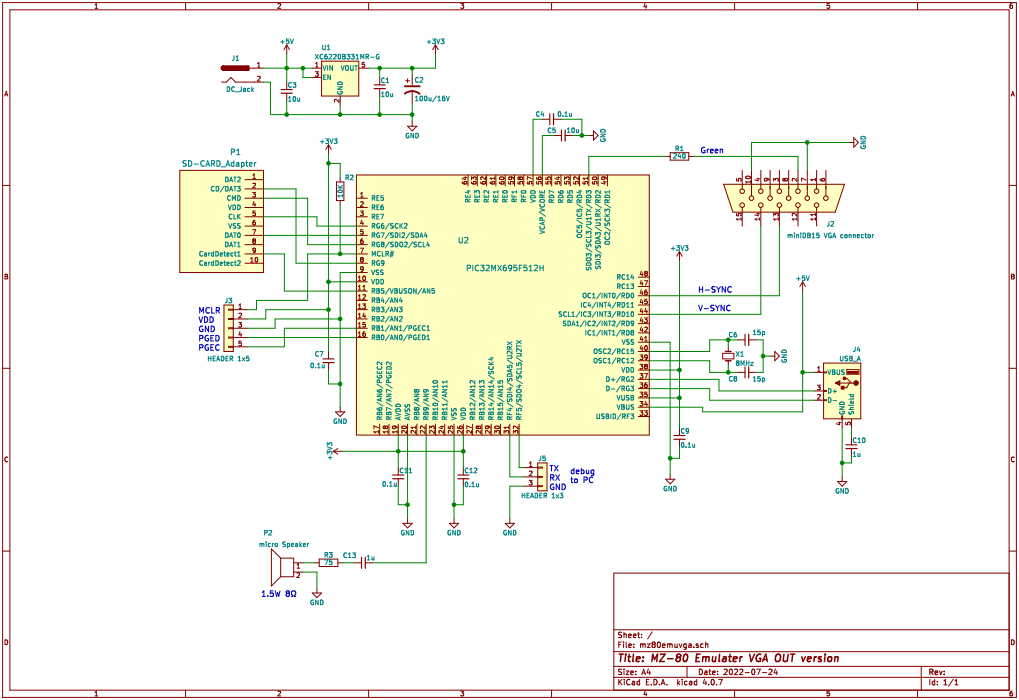Image resolution: width=1019 pixels, height=700 pixels.
Task: Click the U2 PIC32 microcontroller body
Action: pyautogui.click(x=503, y=305)
